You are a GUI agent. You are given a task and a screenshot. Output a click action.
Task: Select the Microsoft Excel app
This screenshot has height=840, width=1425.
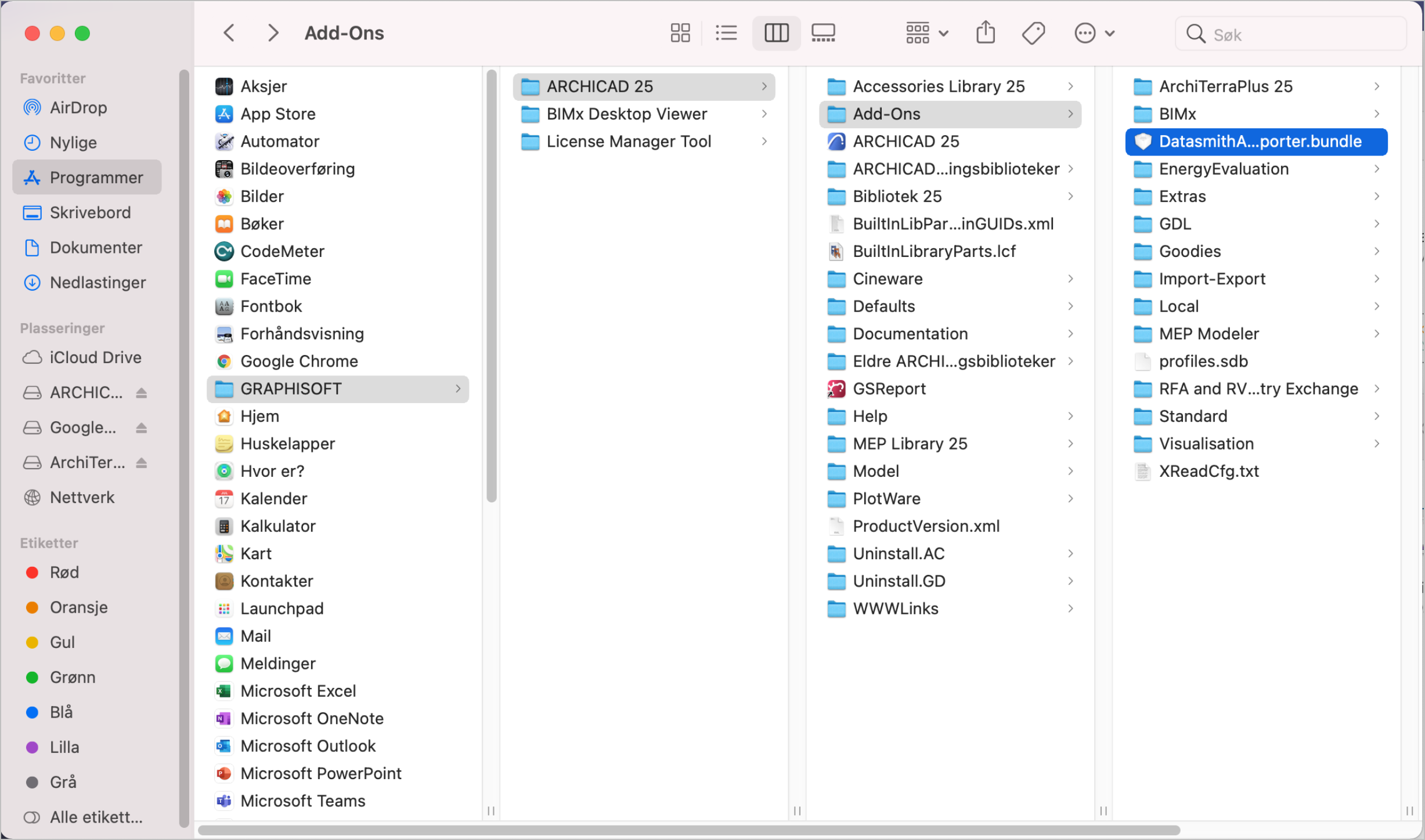click(x=338, y=691)
